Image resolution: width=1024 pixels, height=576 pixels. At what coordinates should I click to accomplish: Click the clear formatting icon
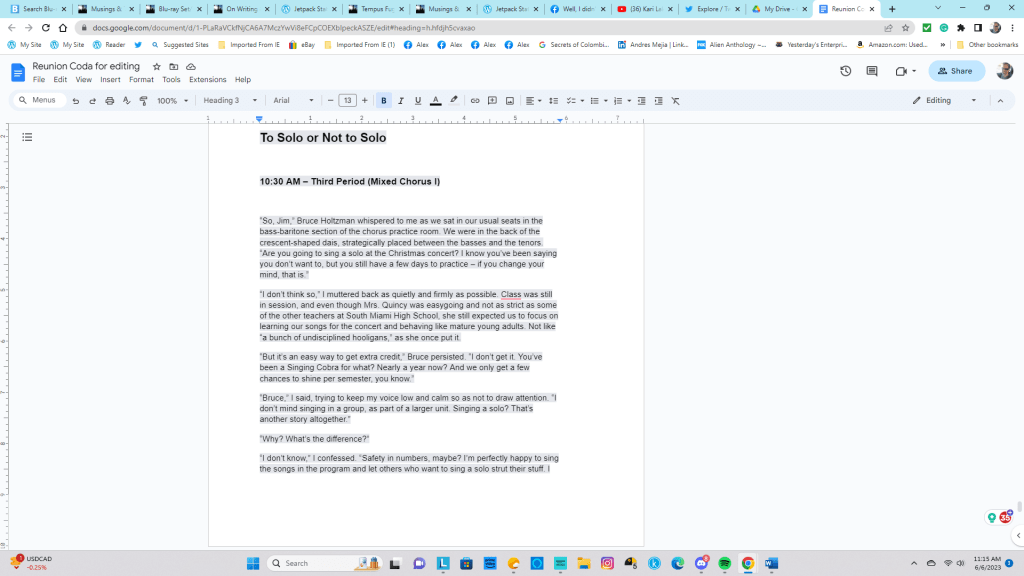675,101
